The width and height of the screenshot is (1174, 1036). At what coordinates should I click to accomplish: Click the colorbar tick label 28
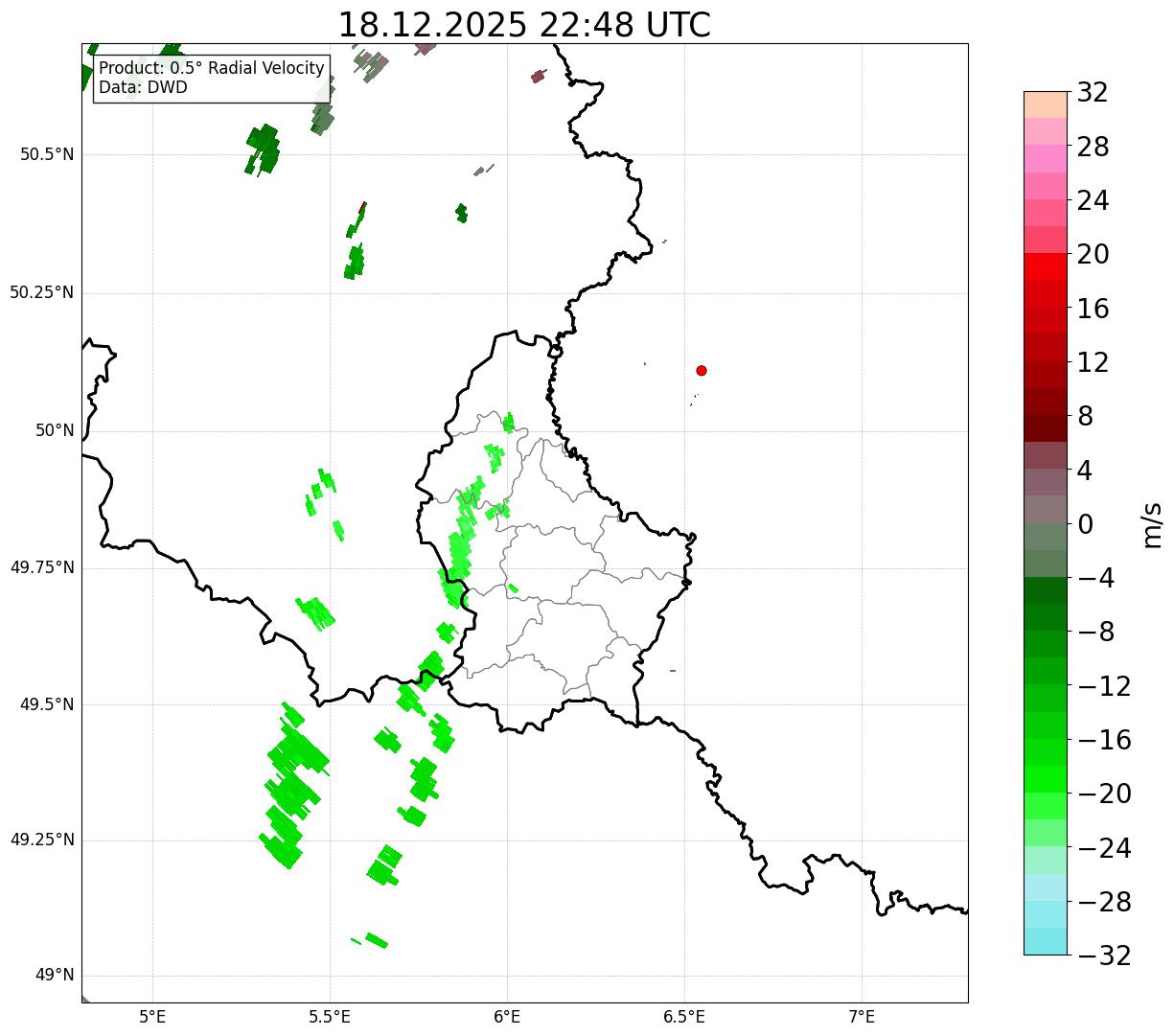click(1093, 147)
